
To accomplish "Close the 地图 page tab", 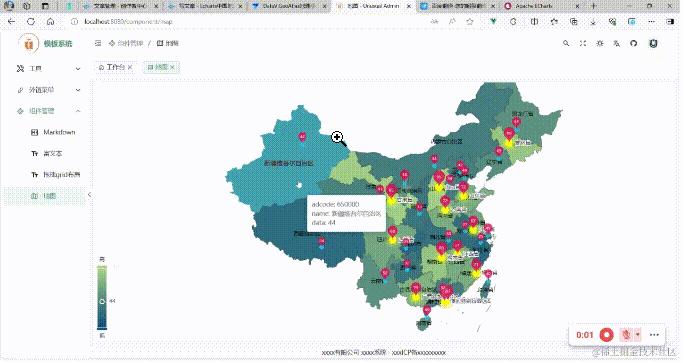I will [x=172, y=67].
